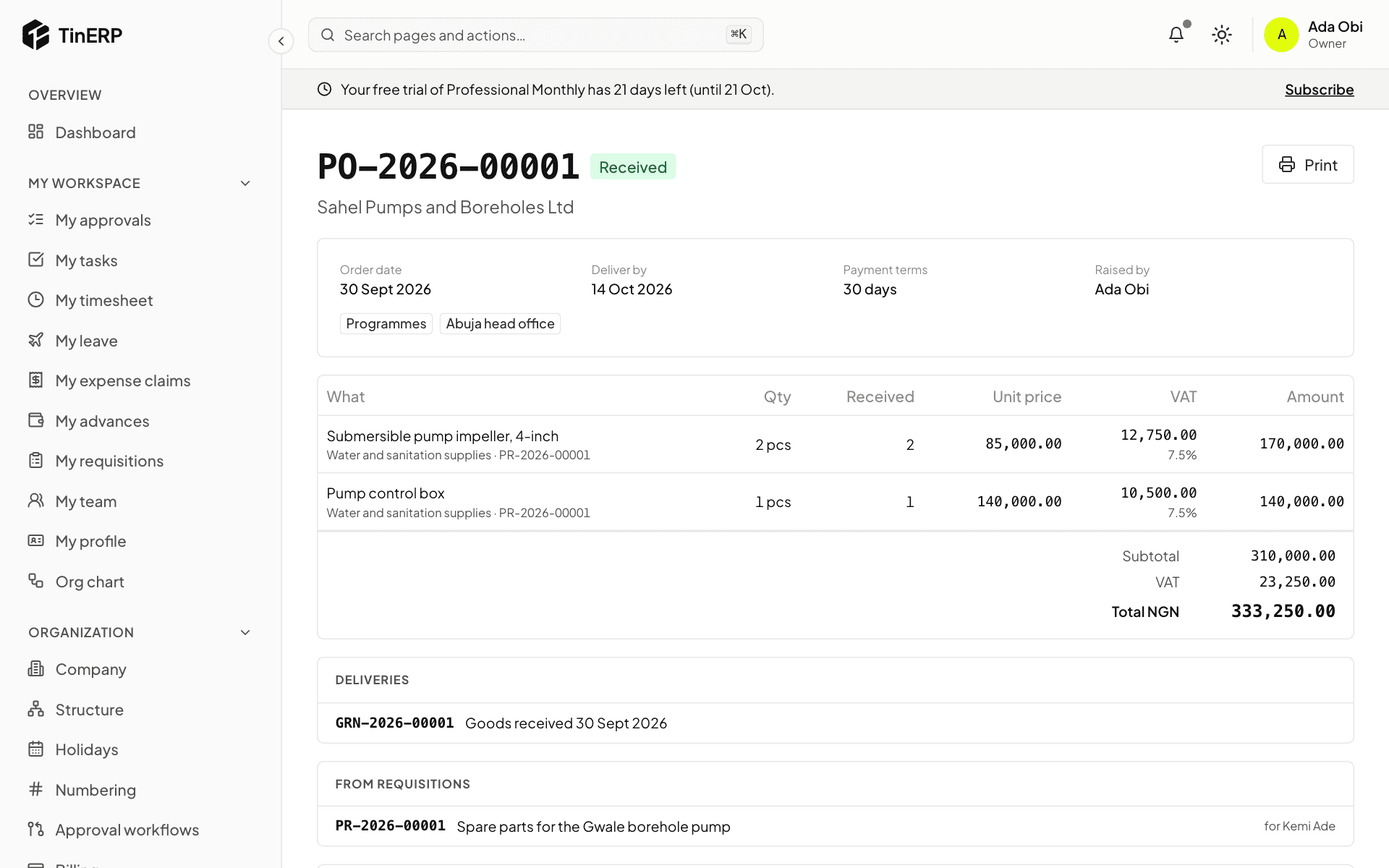Click the Programmes tag

click(x=386, y=323)
